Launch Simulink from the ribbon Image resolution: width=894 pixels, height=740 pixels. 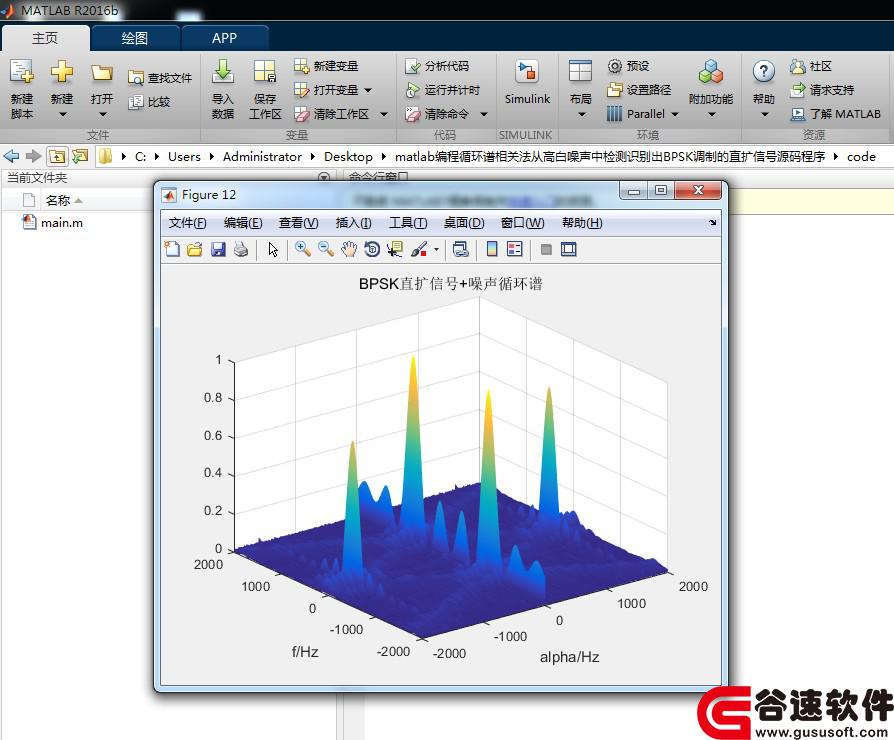click(x=527, y=83)
